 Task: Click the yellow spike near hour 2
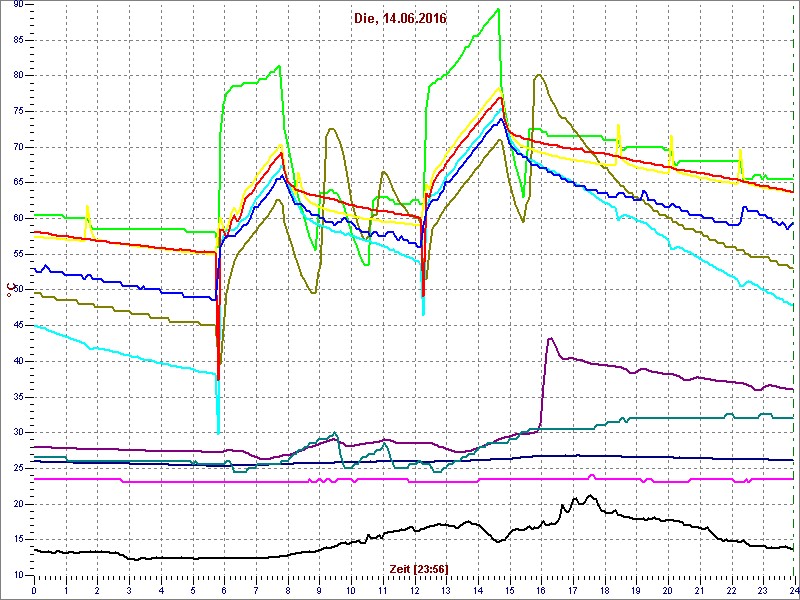[x=88, y=206]
